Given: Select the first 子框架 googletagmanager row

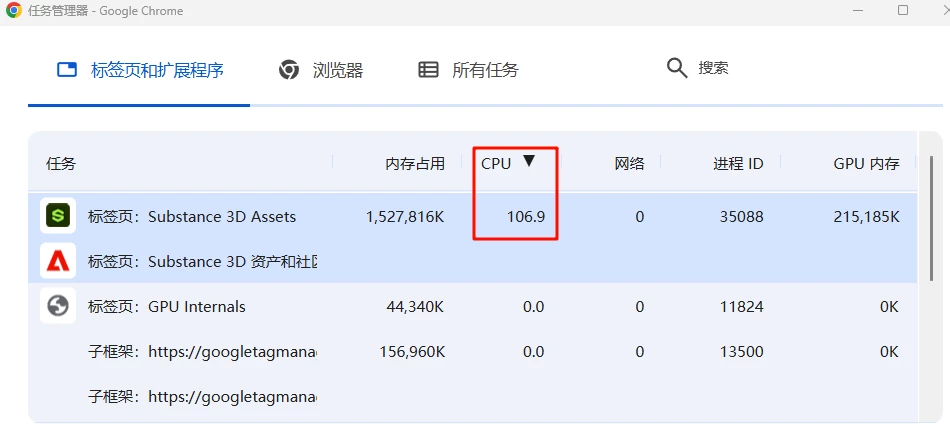Looking at the screenshot, I should click(x=473, y=351).
